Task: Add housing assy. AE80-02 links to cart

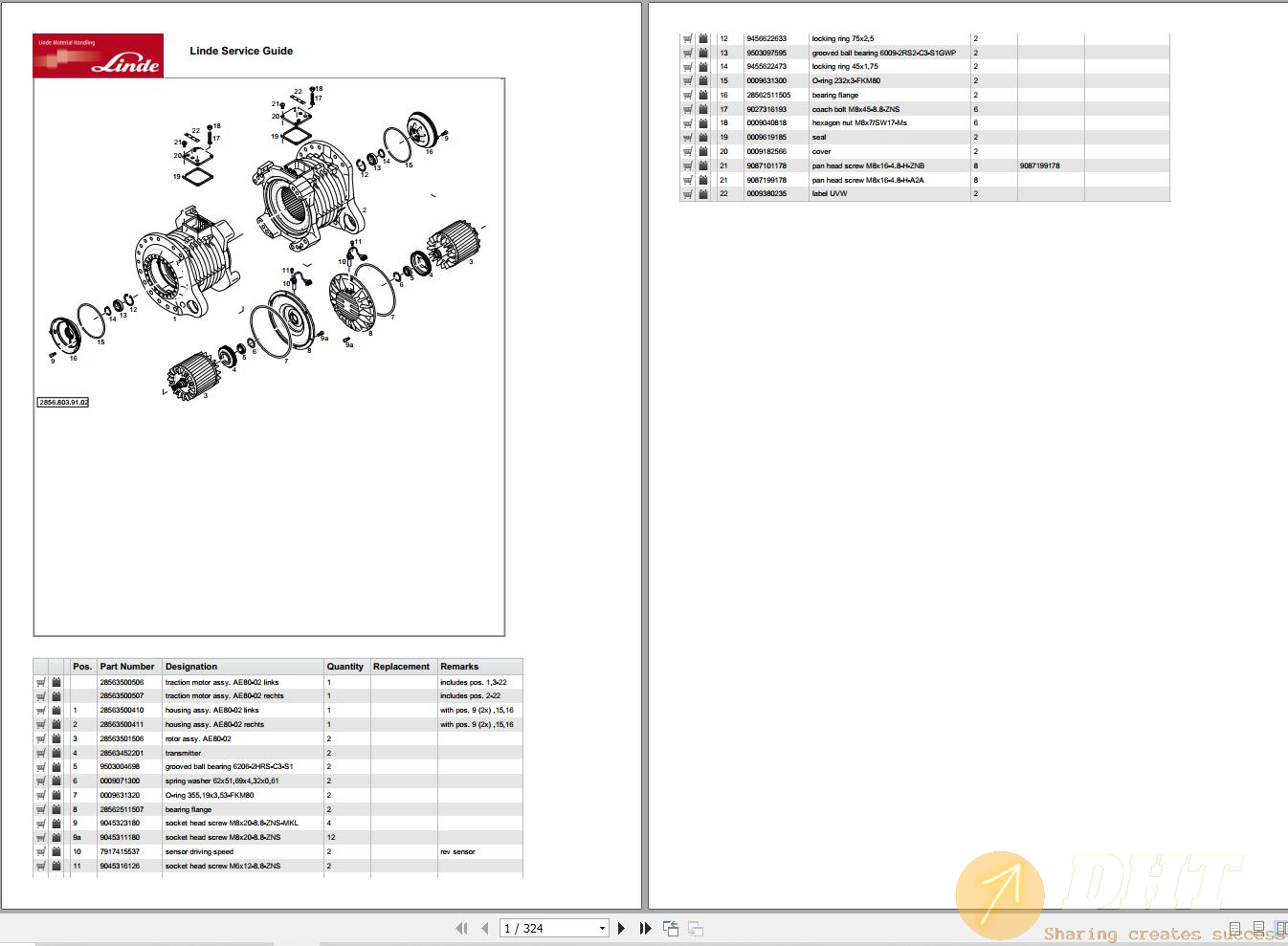Action: pos(41,711)
